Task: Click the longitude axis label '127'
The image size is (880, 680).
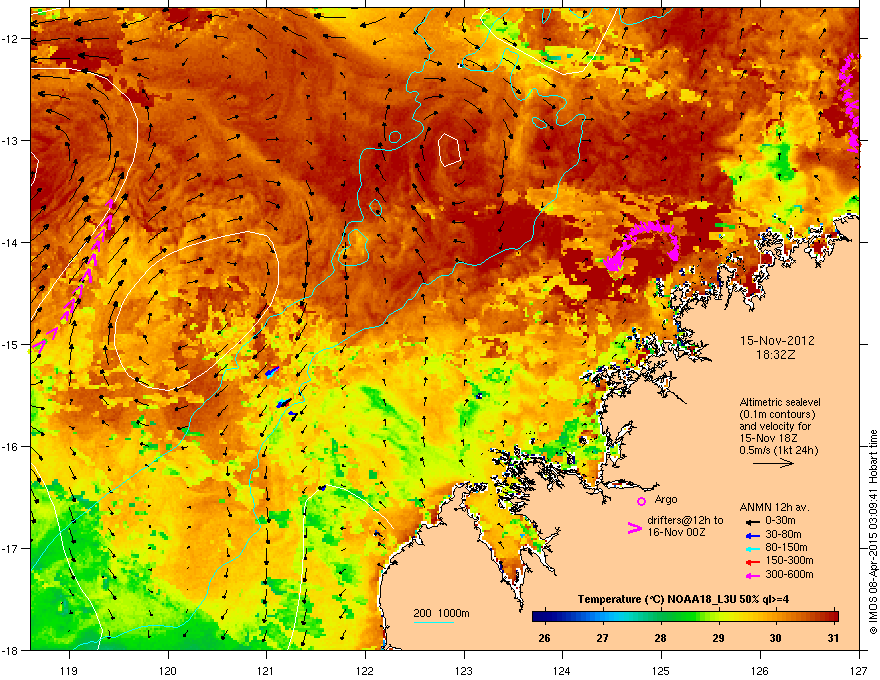Action: pos(859,670)
